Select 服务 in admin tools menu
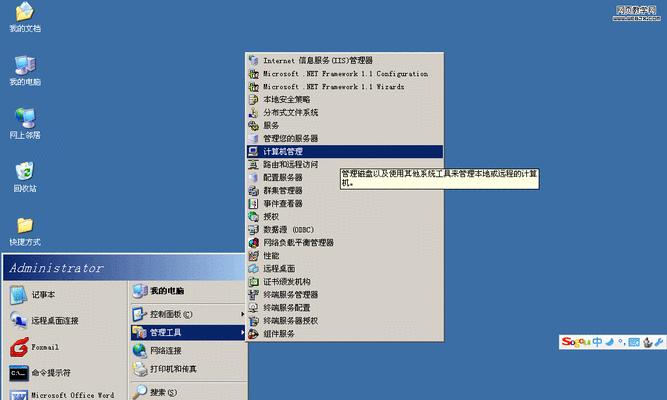The height and width of the screenshot is (400, 667). pyautogui.click(x=345, y=126)
